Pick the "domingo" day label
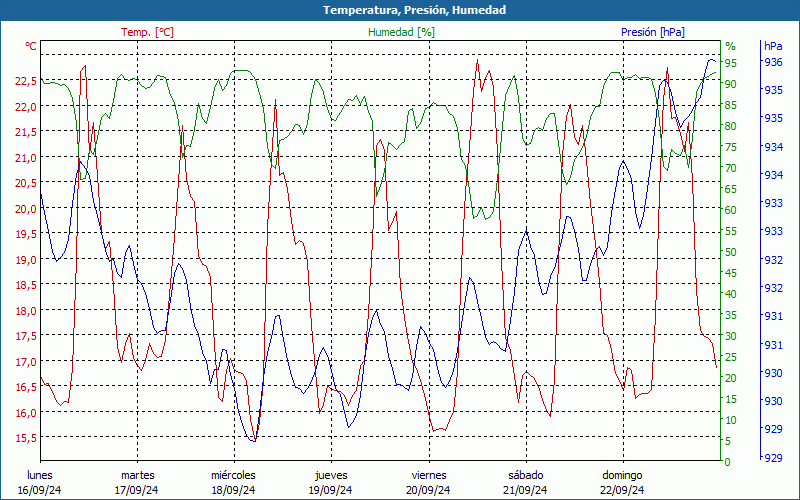800x500 pixels. pos(622,476)
